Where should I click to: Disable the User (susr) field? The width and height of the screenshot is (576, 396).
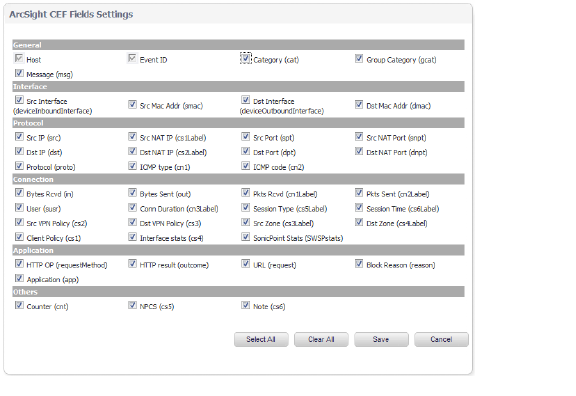click(x=19, y=208)
